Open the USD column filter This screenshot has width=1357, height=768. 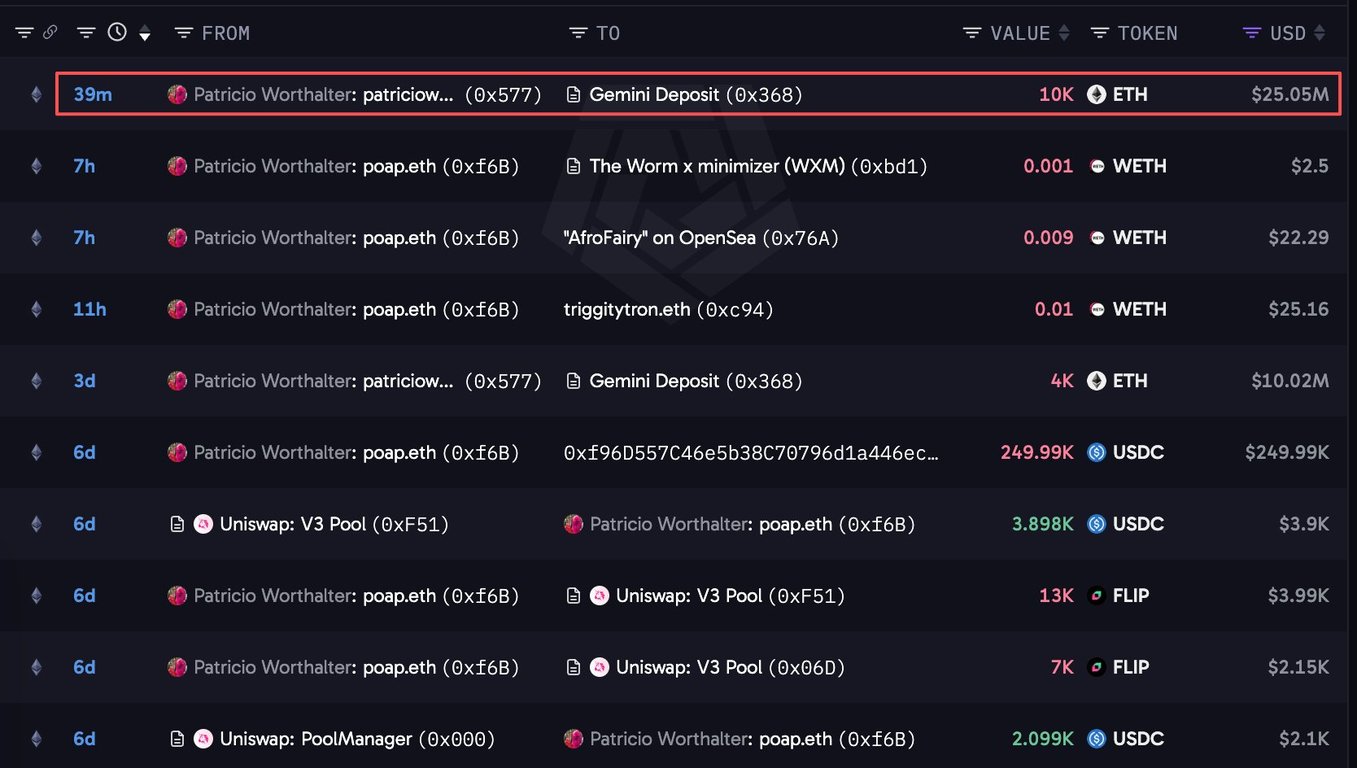1251,33
